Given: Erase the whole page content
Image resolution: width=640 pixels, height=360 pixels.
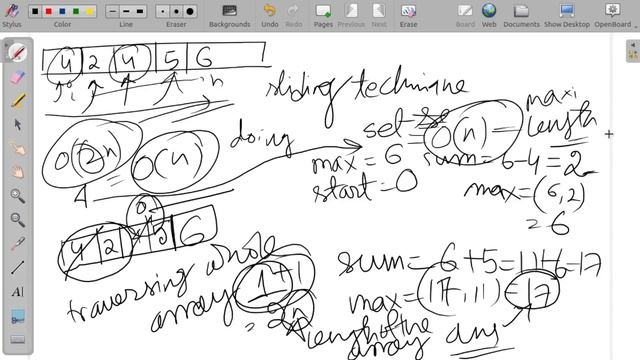Looking at the screenshot, I should [408, 15].
